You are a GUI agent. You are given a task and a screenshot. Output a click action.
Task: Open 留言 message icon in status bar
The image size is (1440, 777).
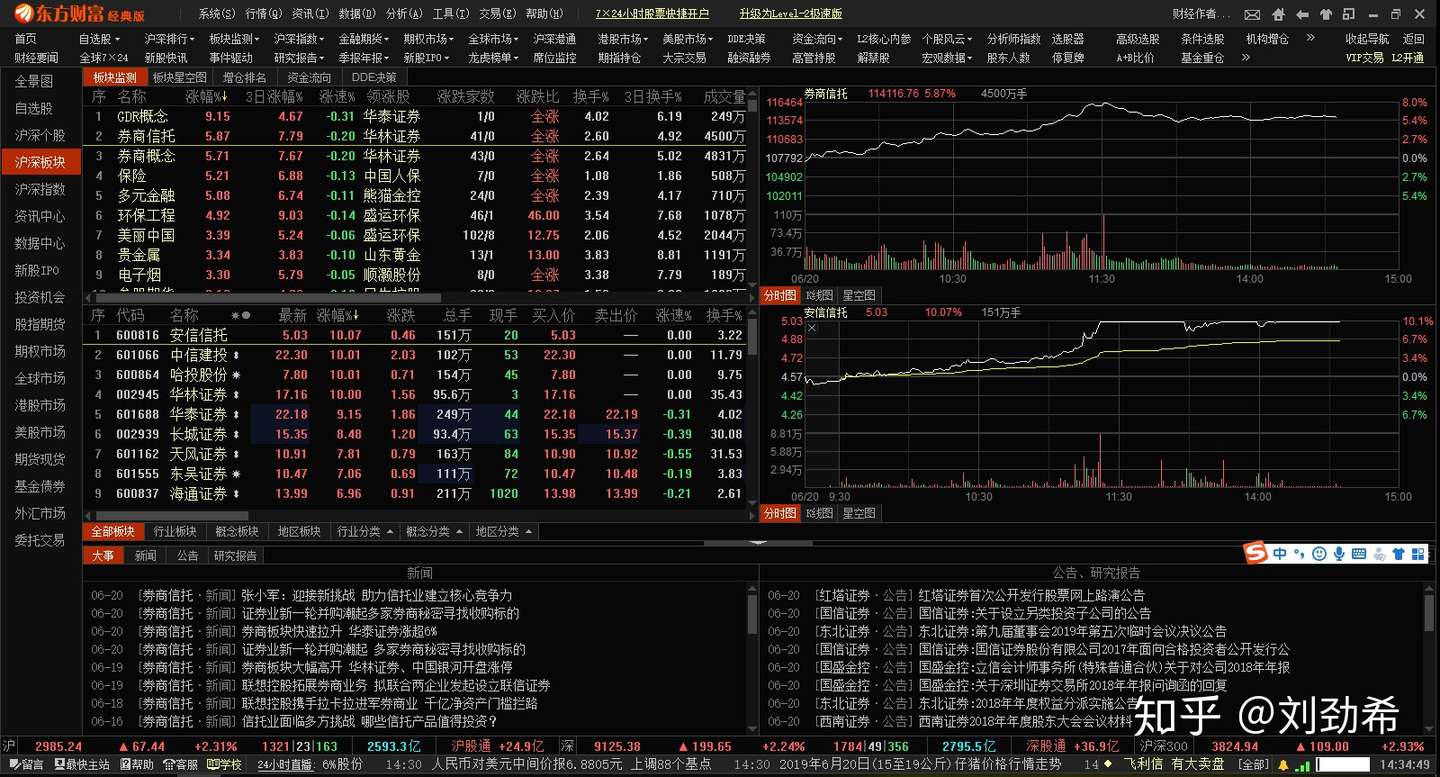coord(26,765)
